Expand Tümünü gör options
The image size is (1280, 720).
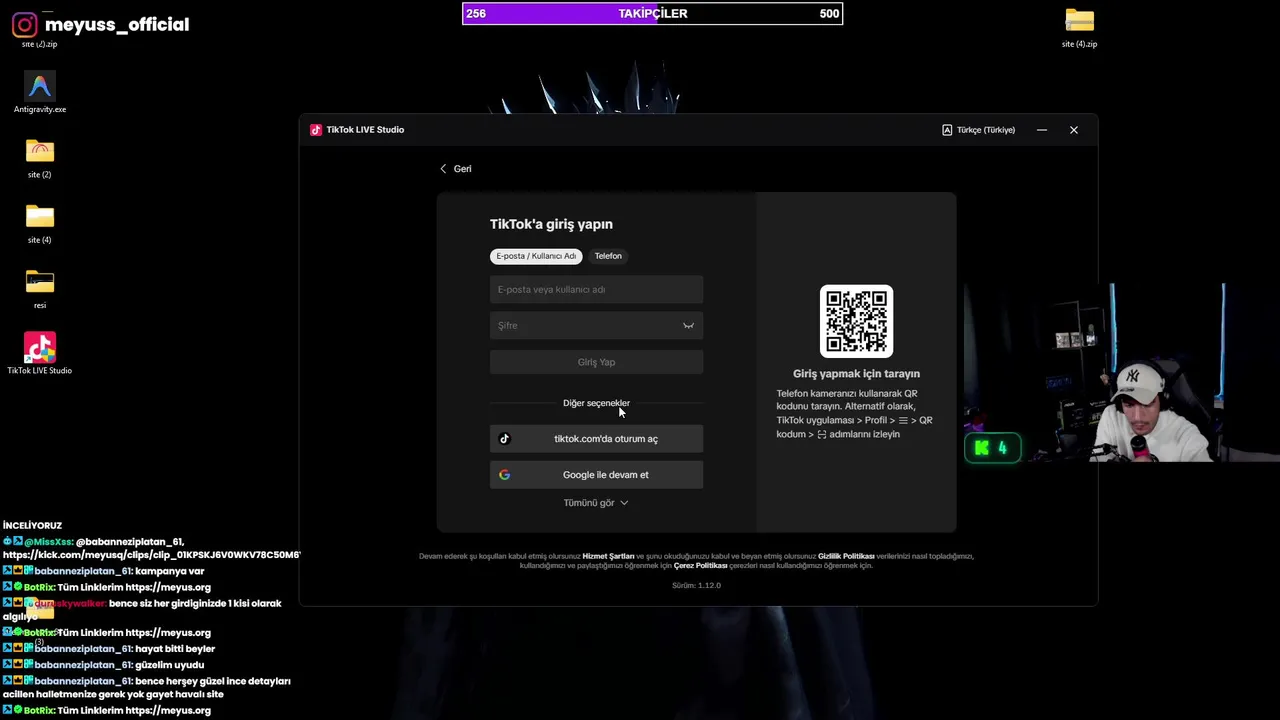596,503
